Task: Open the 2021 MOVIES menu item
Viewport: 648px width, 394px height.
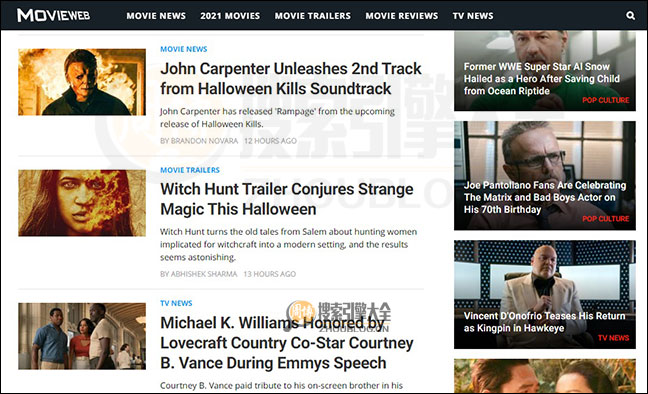Action: (x=230, y=16)
